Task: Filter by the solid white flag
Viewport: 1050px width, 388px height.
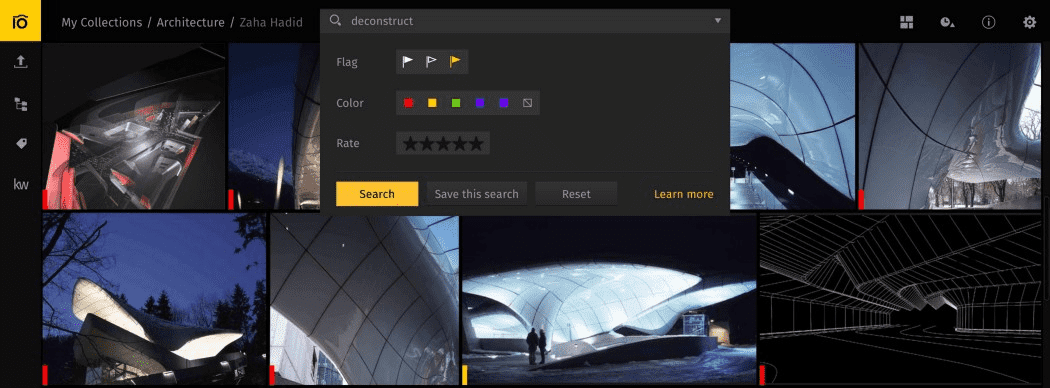Action: pyautogui.click(x=408, y=62)
